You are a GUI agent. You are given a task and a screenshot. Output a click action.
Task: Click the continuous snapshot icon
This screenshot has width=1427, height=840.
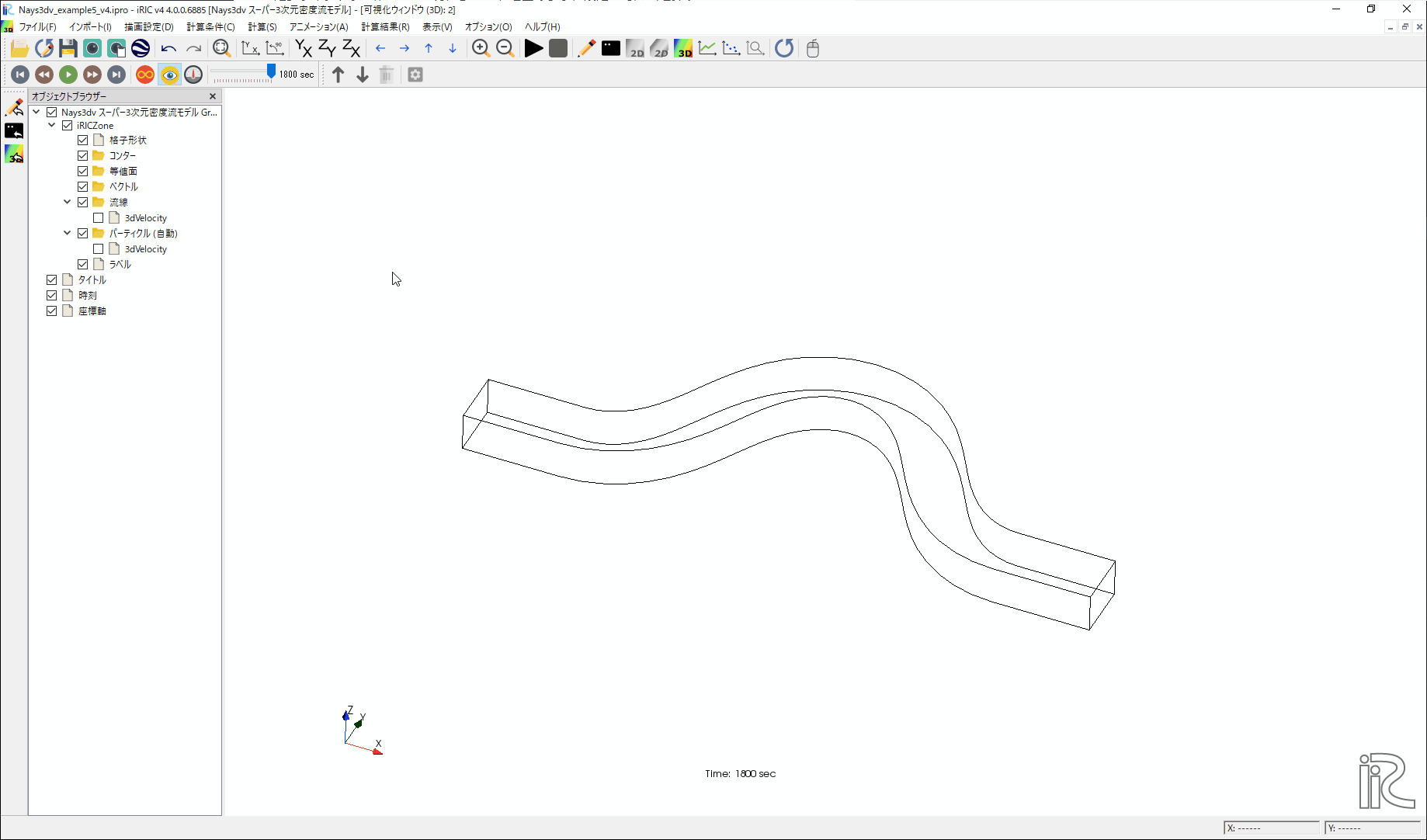(x=116, y=48)
